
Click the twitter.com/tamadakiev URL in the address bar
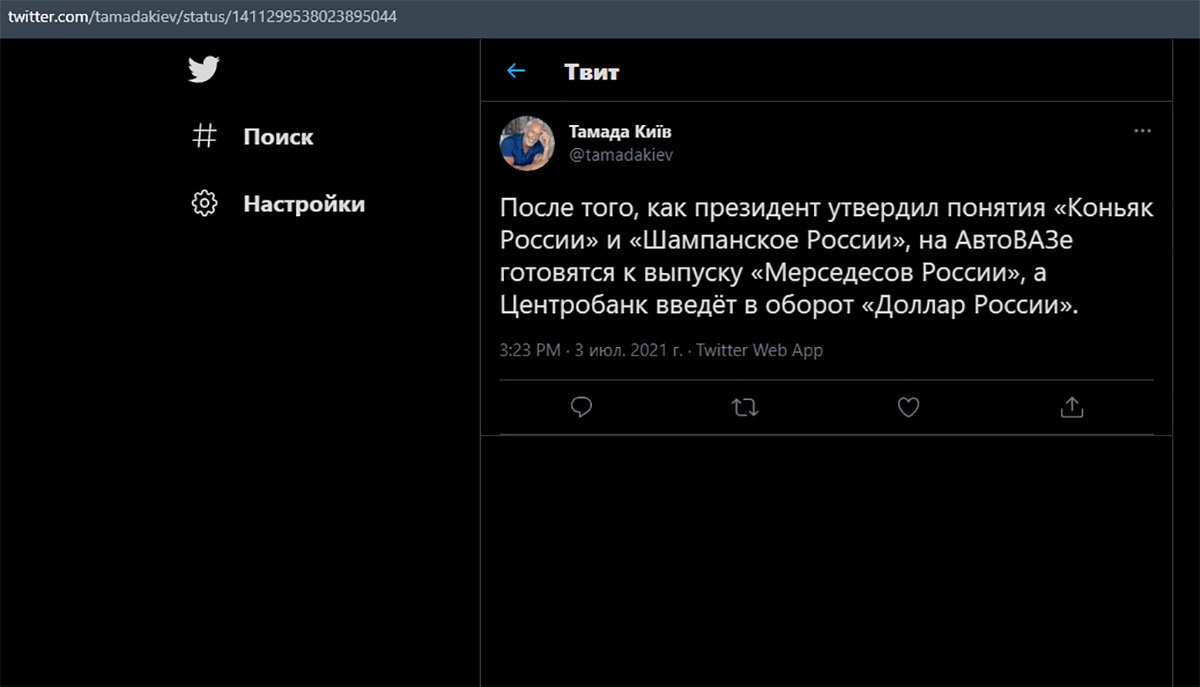point(203,16)
